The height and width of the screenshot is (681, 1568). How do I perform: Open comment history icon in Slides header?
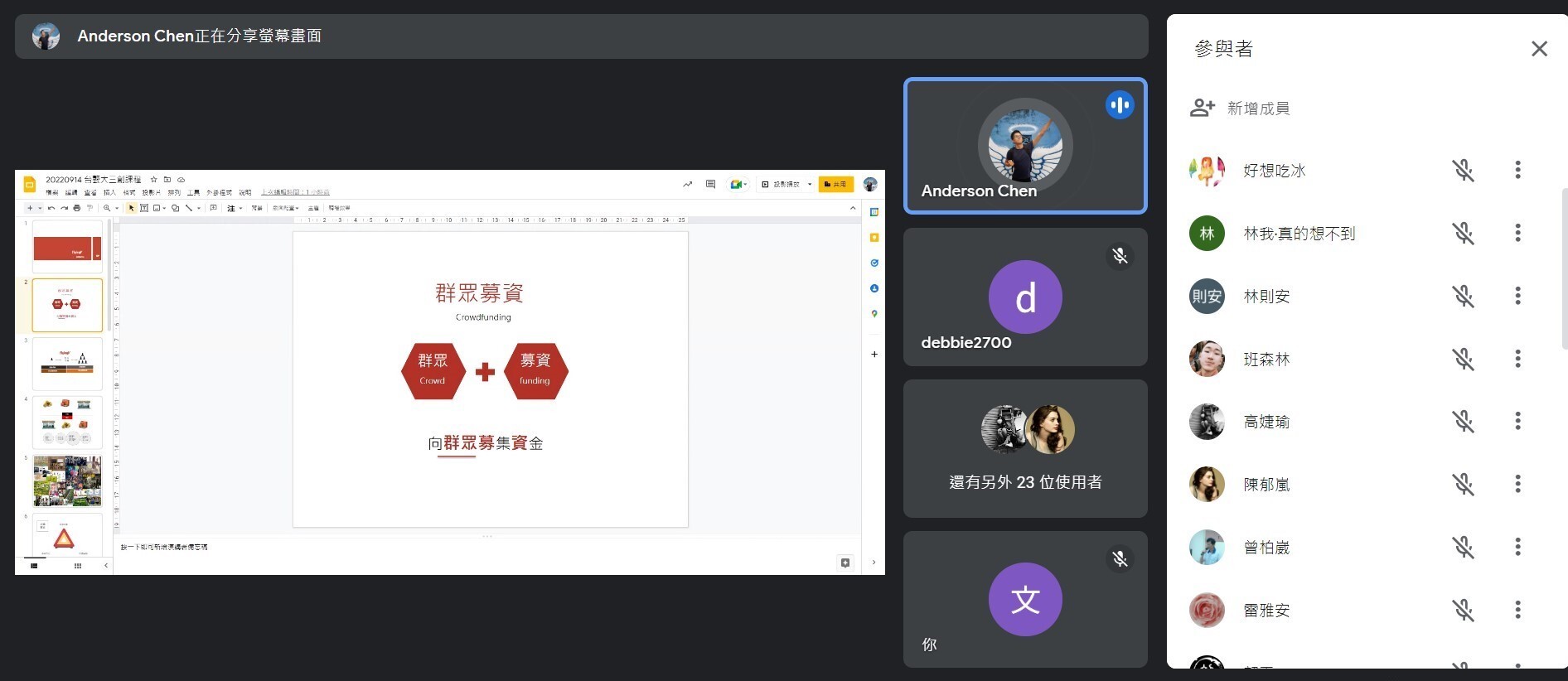point(710,184)
